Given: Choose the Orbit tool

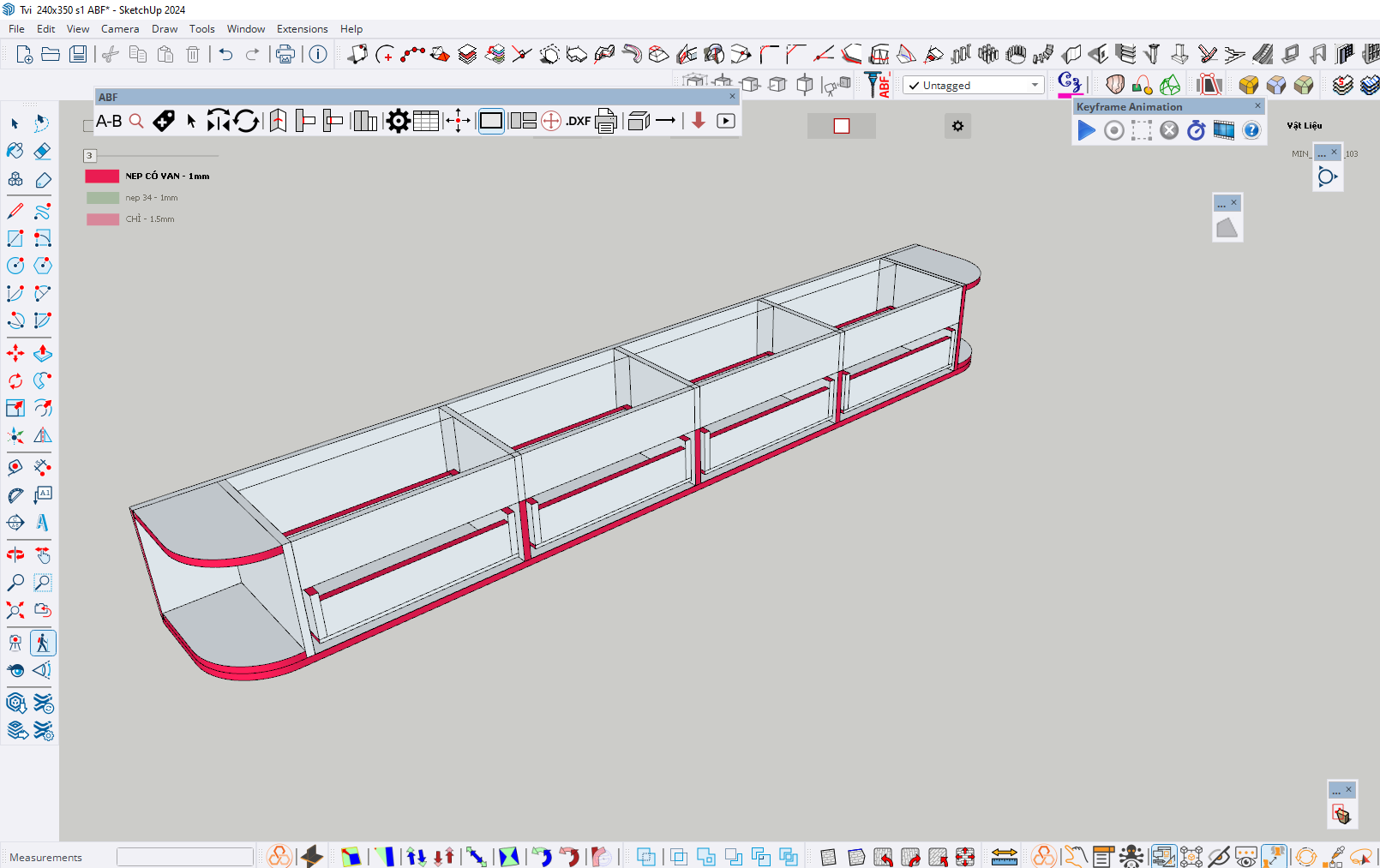Looking at the screenshot, I should [15, 554].
